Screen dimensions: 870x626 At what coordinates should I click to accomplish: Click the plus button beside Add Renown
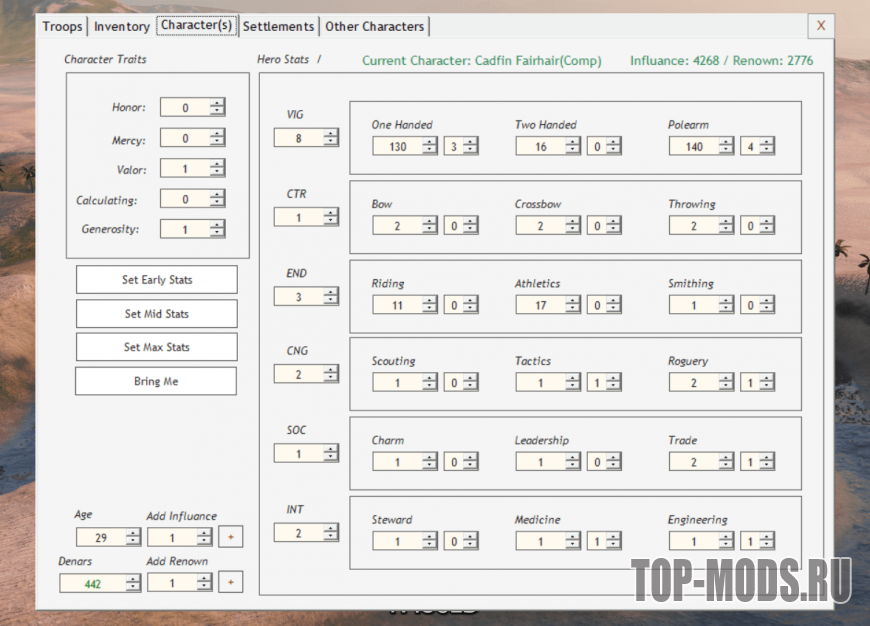point(230,582)
